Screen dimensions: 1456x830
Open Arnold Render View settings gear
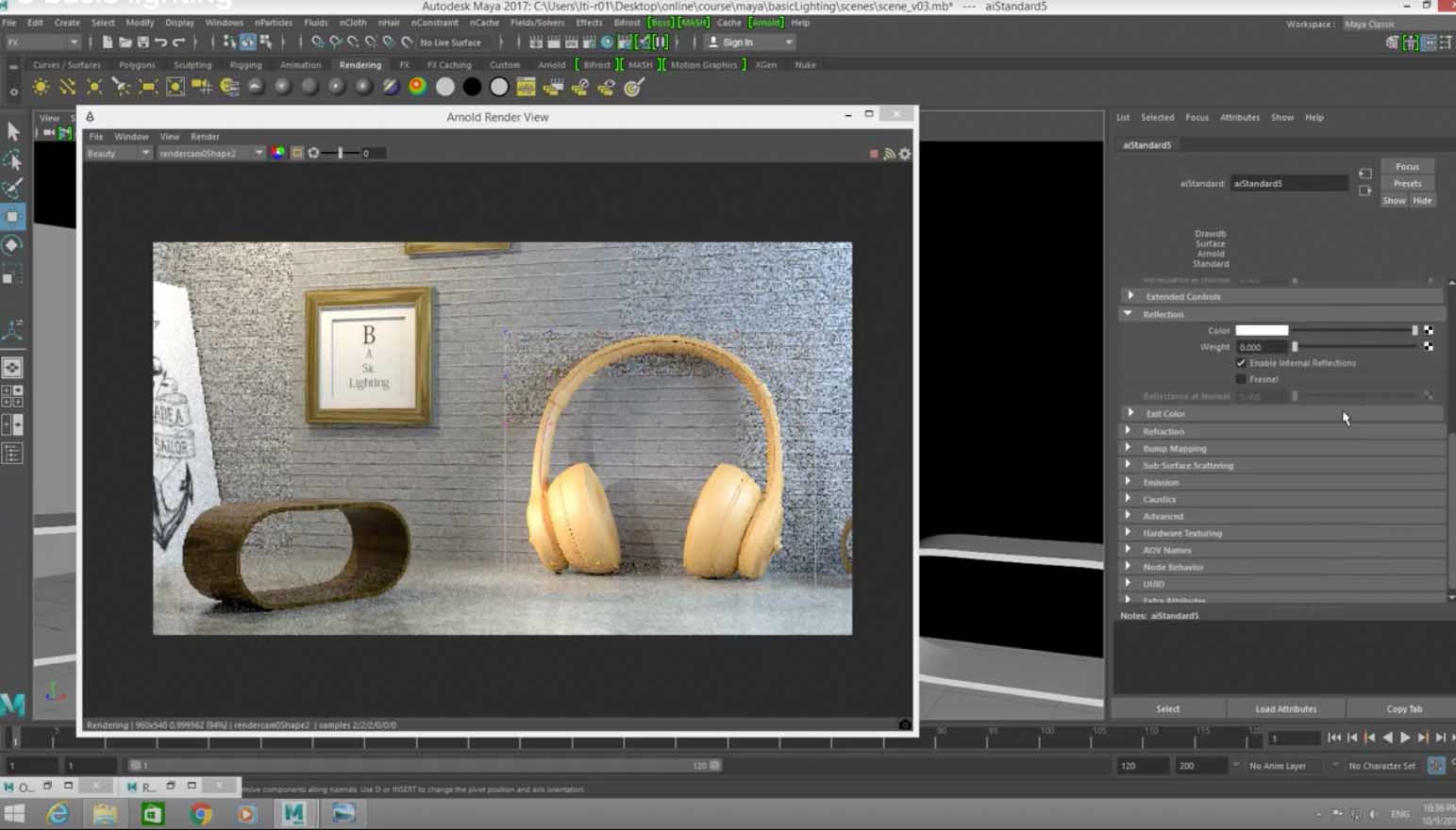pos(905,154)
